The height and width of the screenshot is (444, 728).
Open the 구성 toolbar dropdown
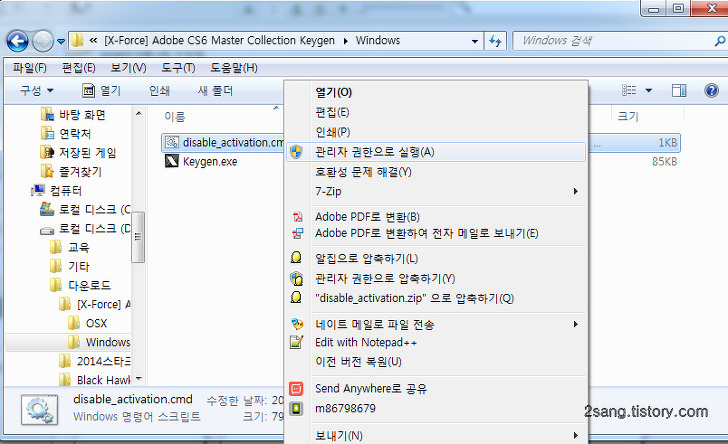tap(37, 90)
